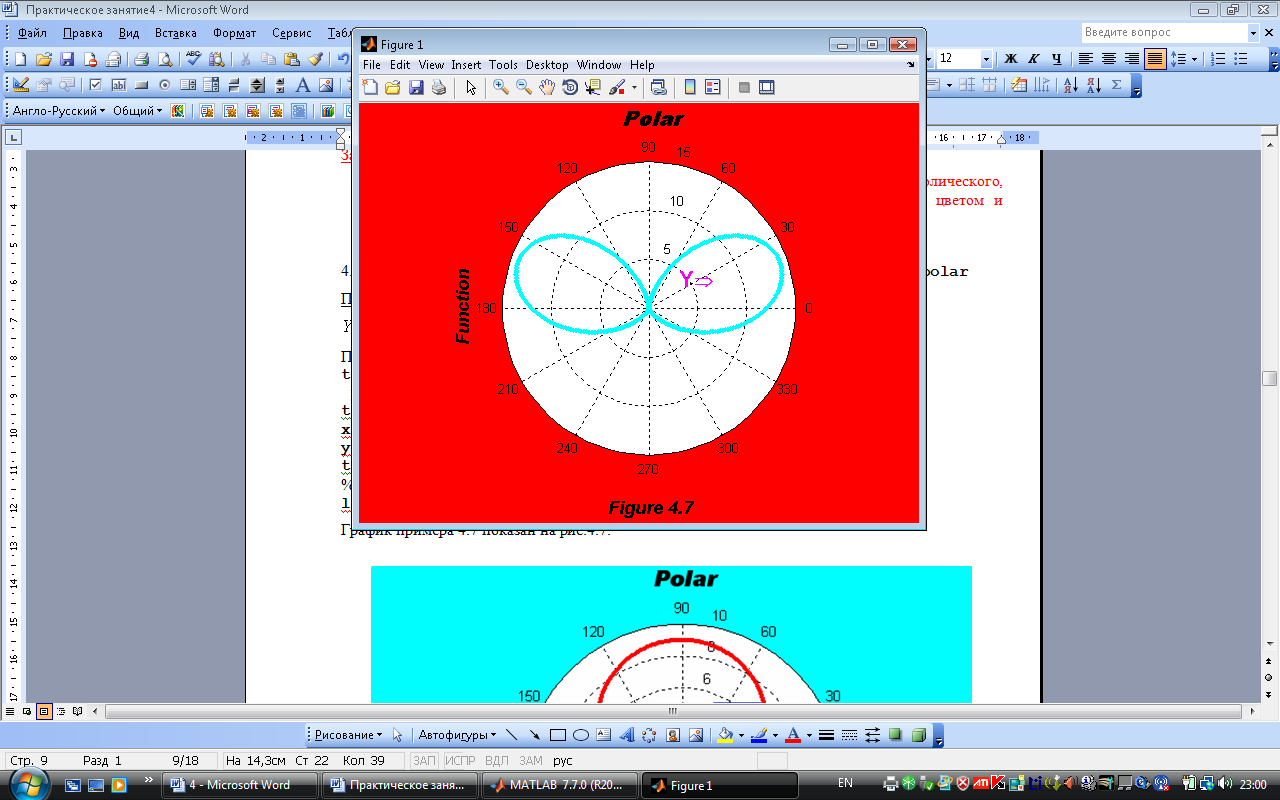Screen dimensions: 1280x800
Task: Click Word's Paste icon
Action: pyautogui.click(x=292, y=59)
